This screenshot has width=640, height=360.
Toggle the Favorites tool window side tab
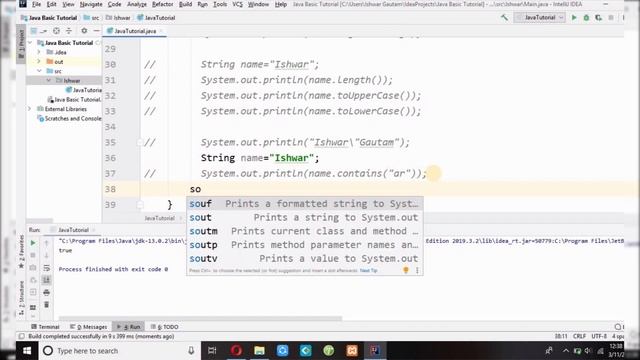[x=21, y=252]
